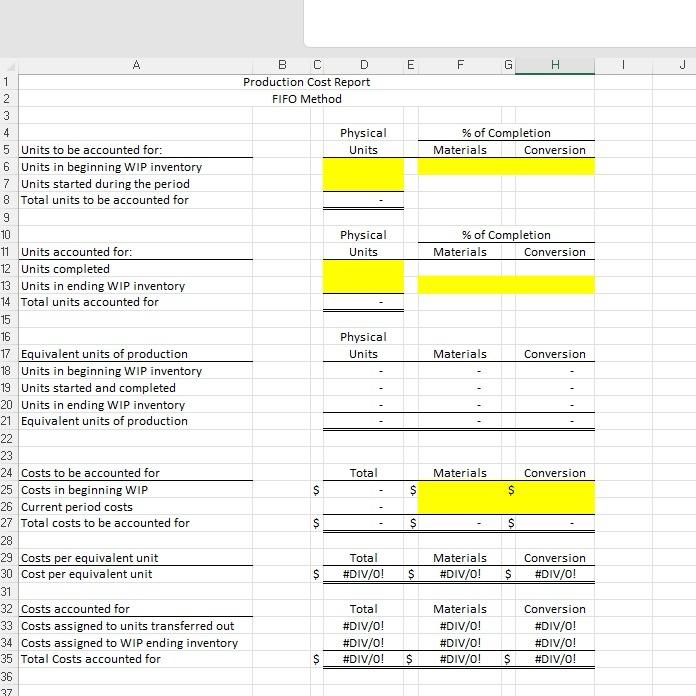Select highlighted column H header
Screen dimensions: 696x696
(555, 65)
